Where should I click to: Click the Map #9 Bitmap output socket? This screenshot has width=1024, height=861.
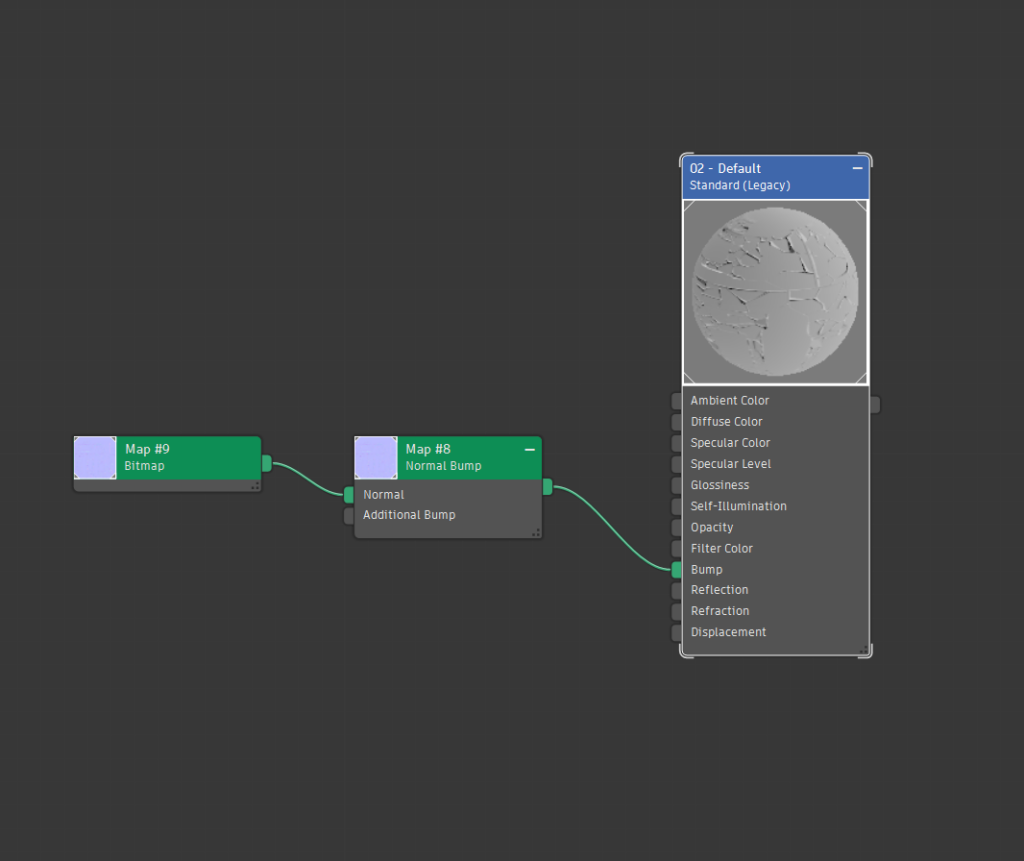coord(267,463)
